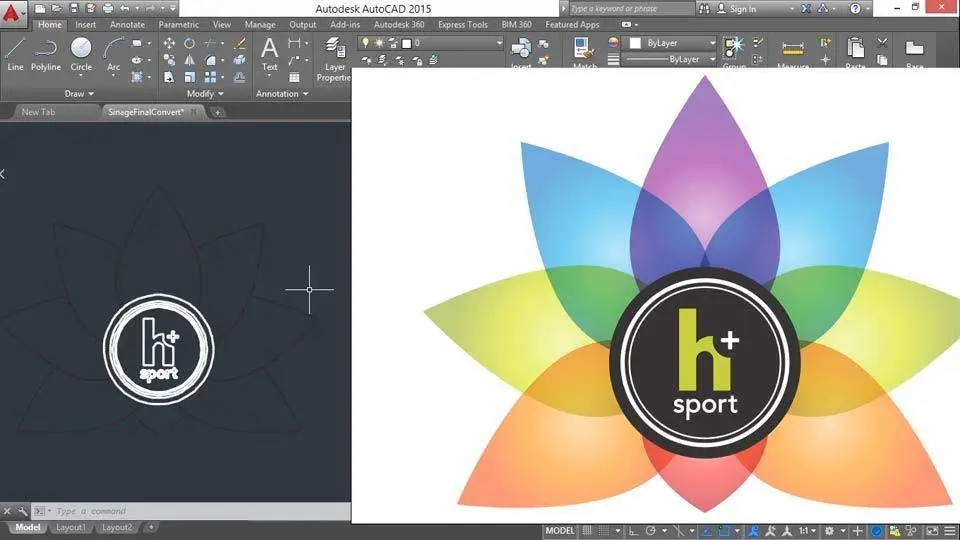
Task: Open the New Tab file tab
Action: [39, 112]
